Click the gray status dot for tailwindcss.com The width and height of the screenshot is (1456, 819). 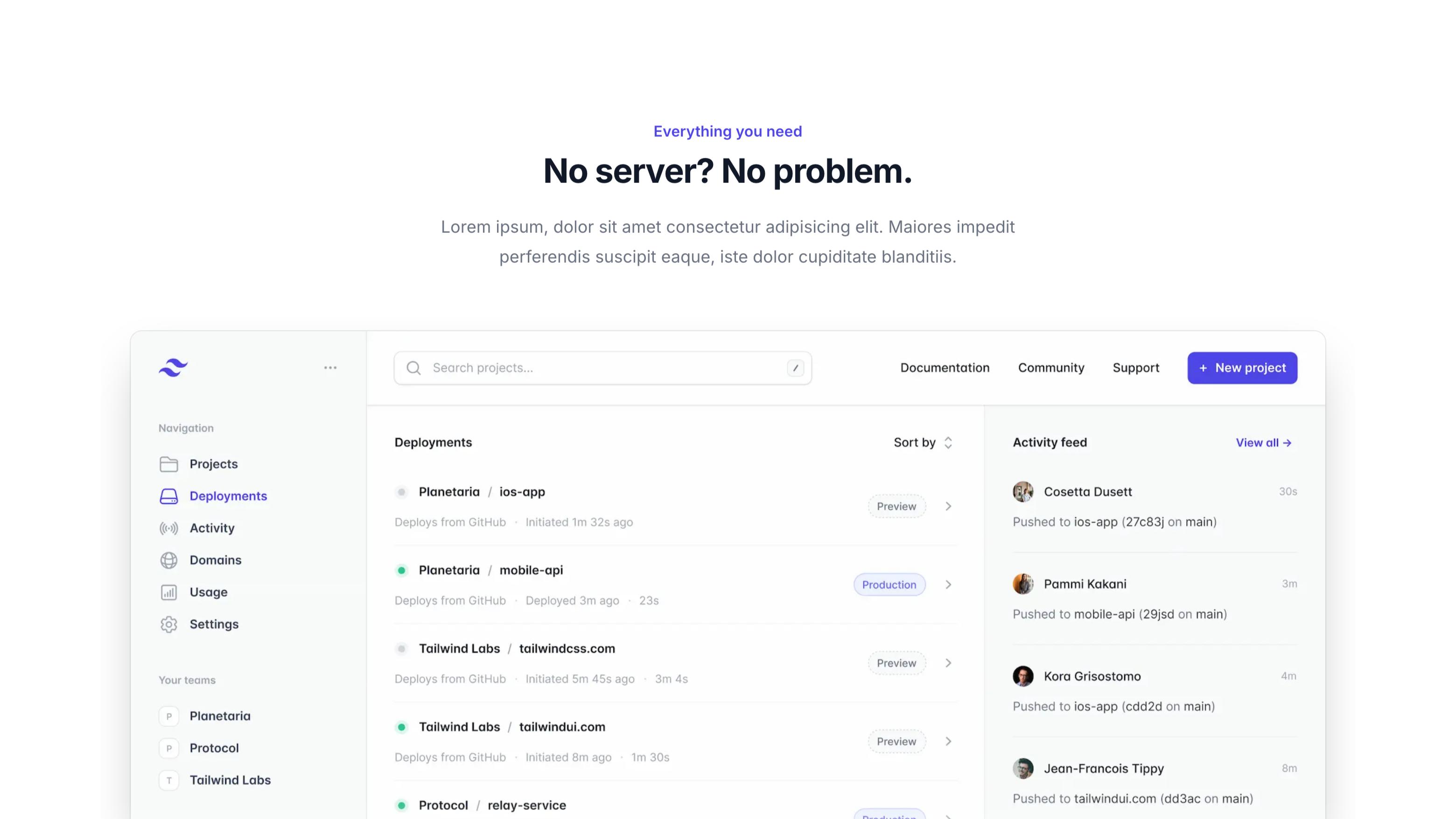point(401,649)
